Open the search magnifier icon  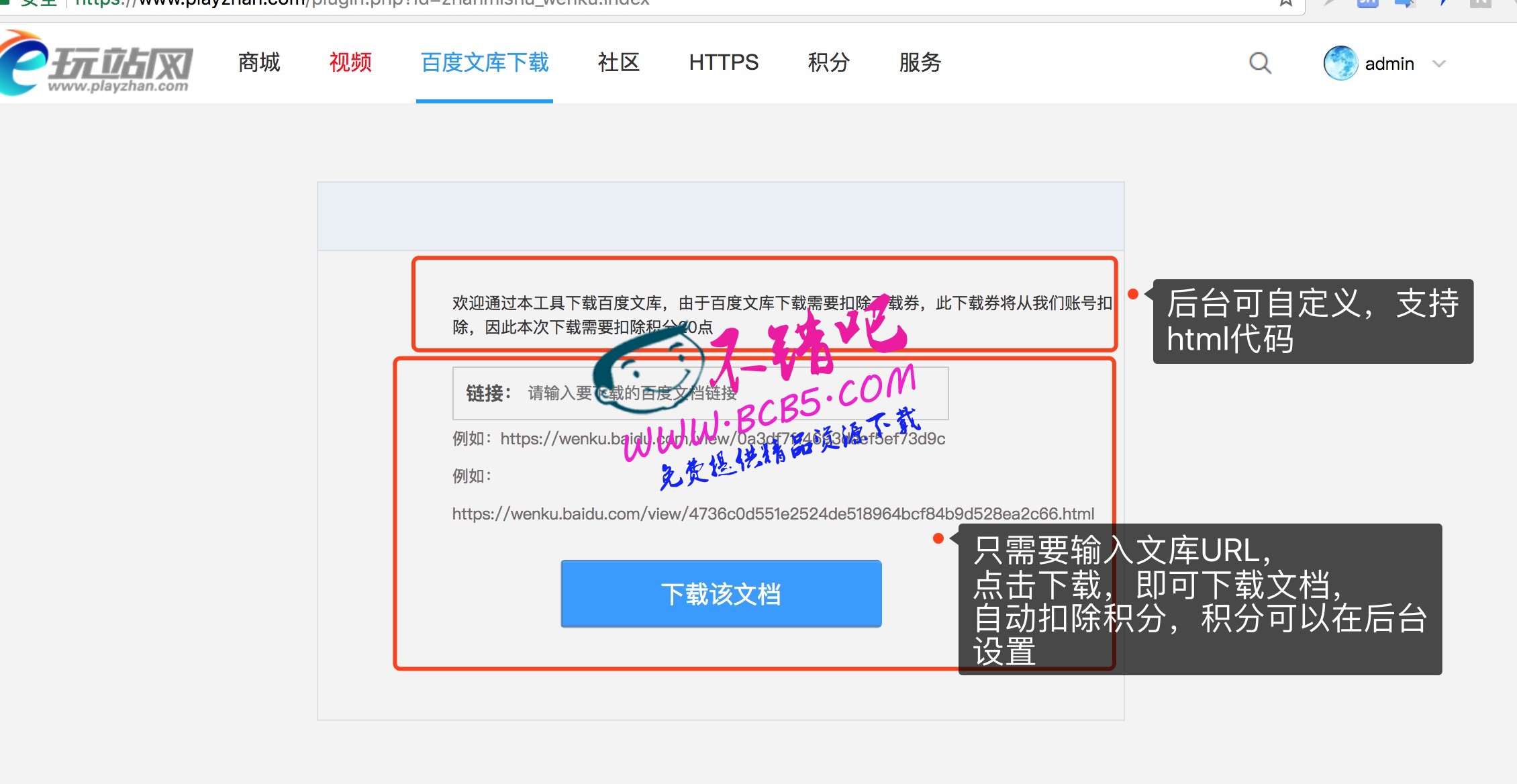point(1260,63)
